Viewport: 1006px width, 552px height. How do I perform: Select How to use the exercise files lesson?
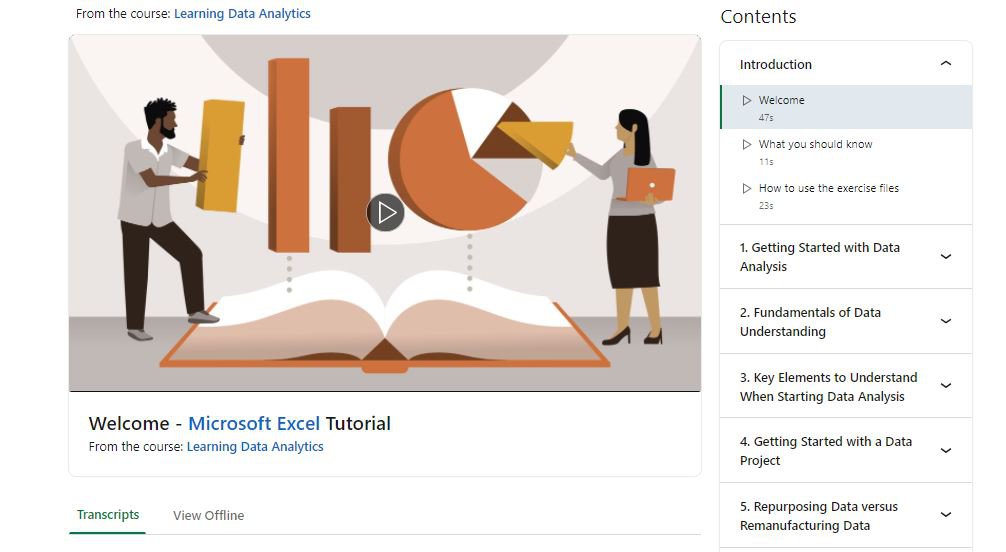[846, 196]
